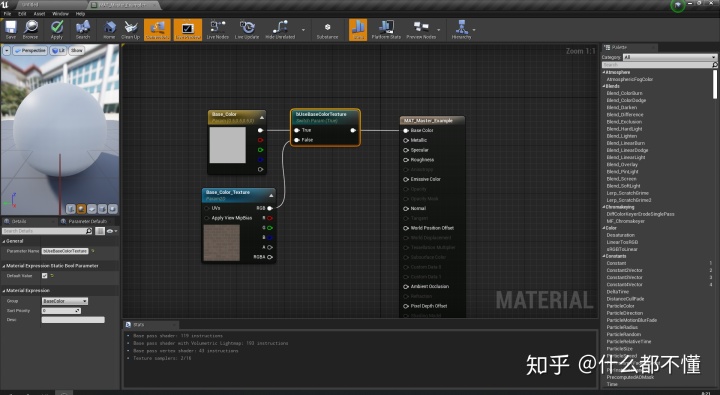
Task: Click the False input pin on switch node
Action: point(297,140)
